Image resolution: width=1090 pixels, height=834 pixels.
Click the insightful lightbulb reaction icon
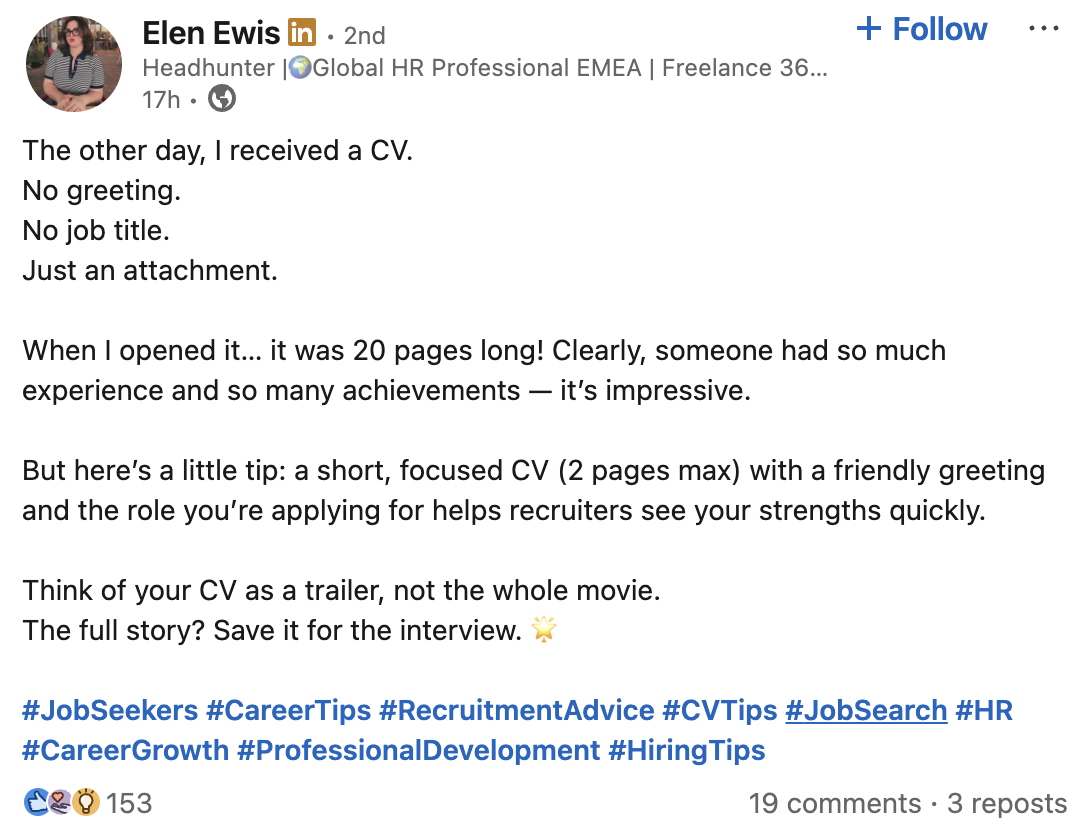coord(86,802)
